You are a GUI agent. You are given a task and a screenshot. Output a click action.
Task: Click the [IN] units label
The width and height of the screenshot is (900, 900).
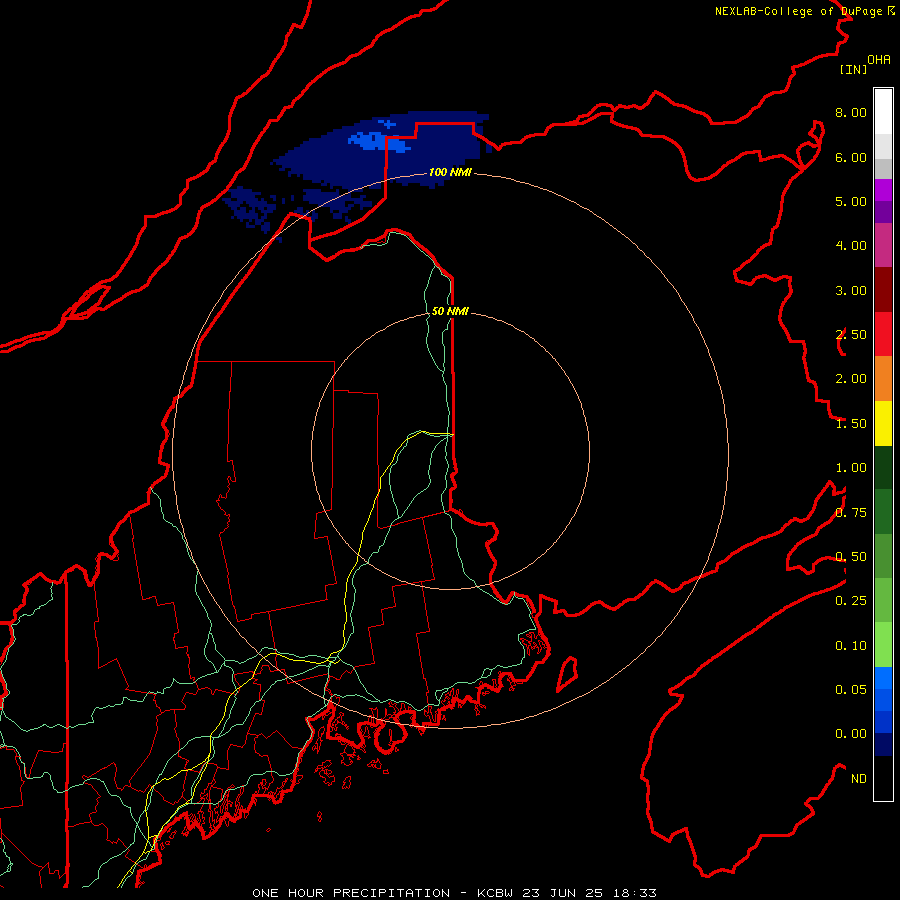[853, 69]
